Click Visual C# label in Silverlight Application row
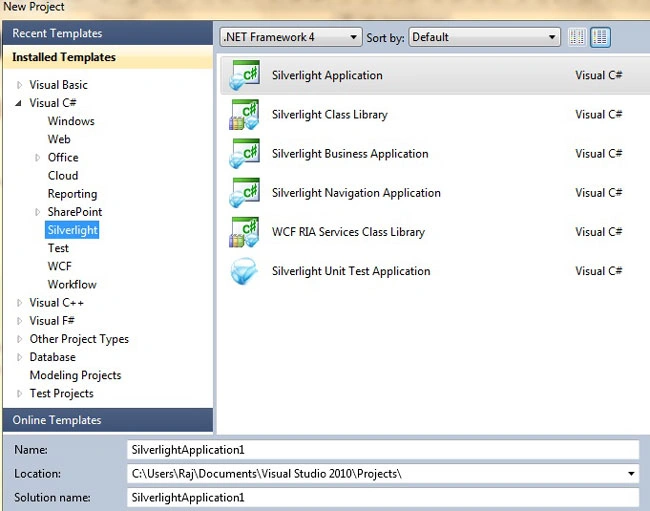Screen dimensions: 650x511 point(599,75)
